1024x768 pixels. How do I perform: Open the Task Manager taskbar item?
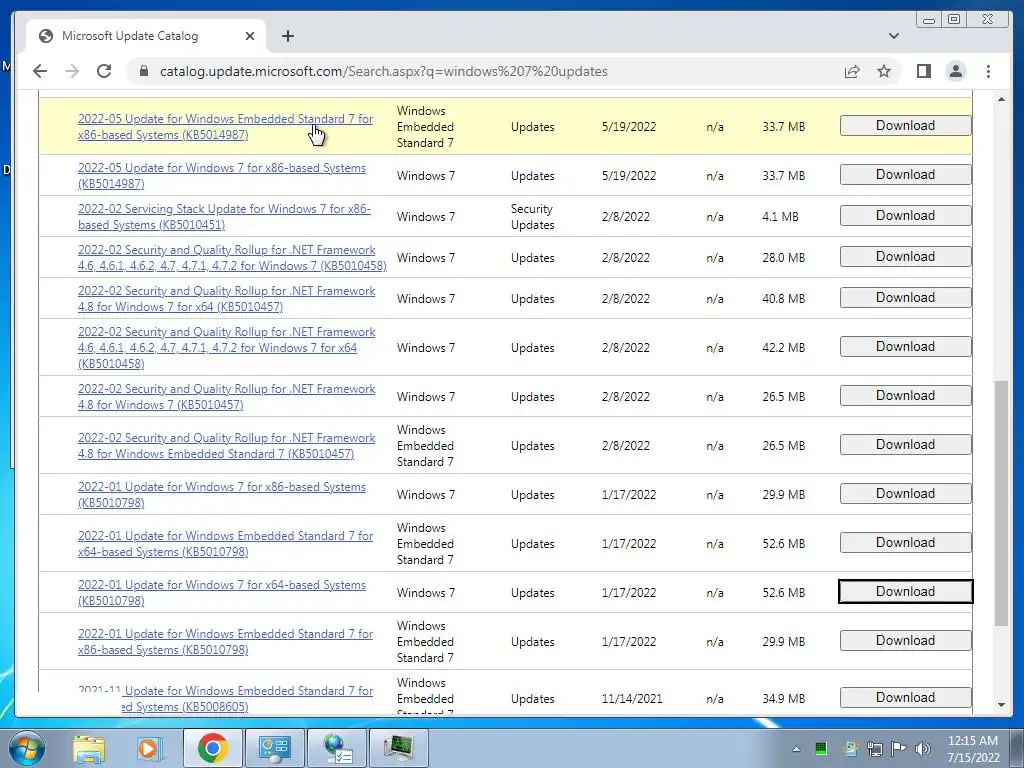tap(399, 748)
